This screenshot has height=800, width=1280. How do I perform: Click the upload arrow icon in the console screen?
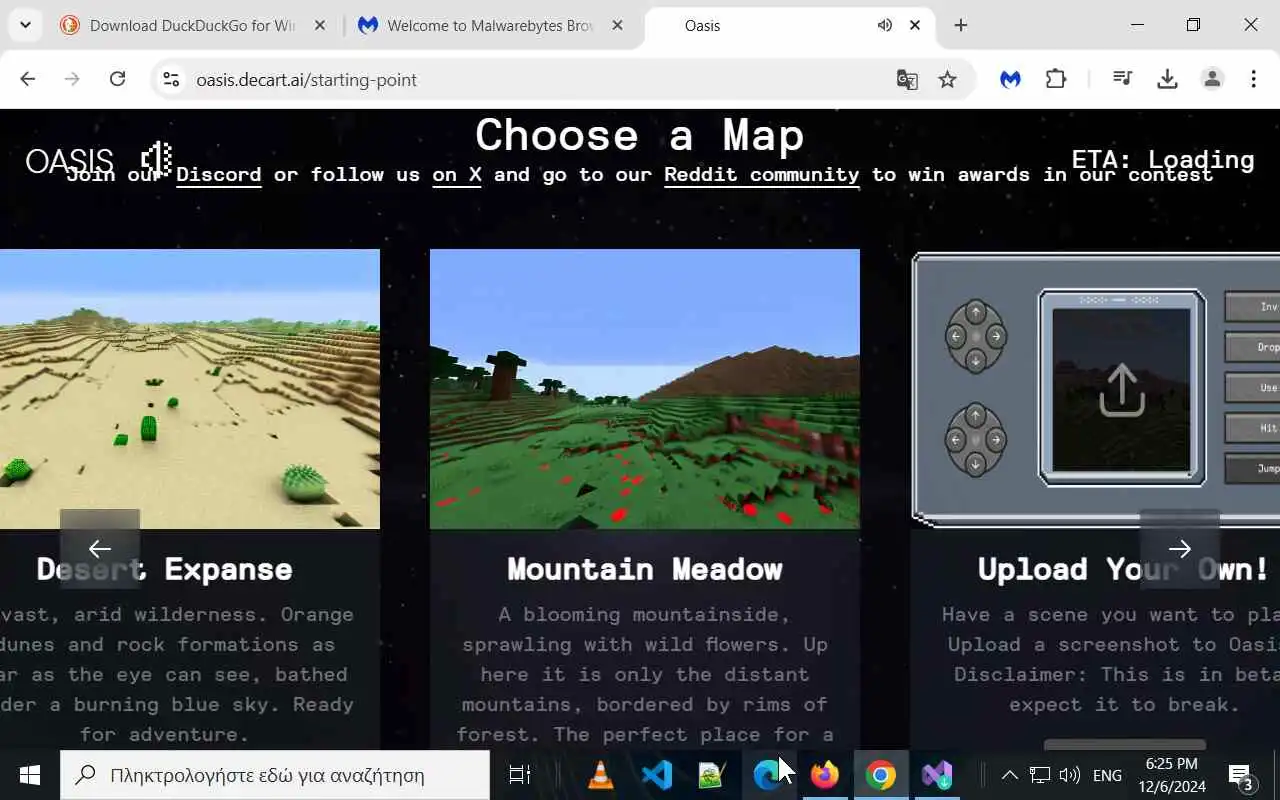pyautogui.click(x=1121, y=390)
